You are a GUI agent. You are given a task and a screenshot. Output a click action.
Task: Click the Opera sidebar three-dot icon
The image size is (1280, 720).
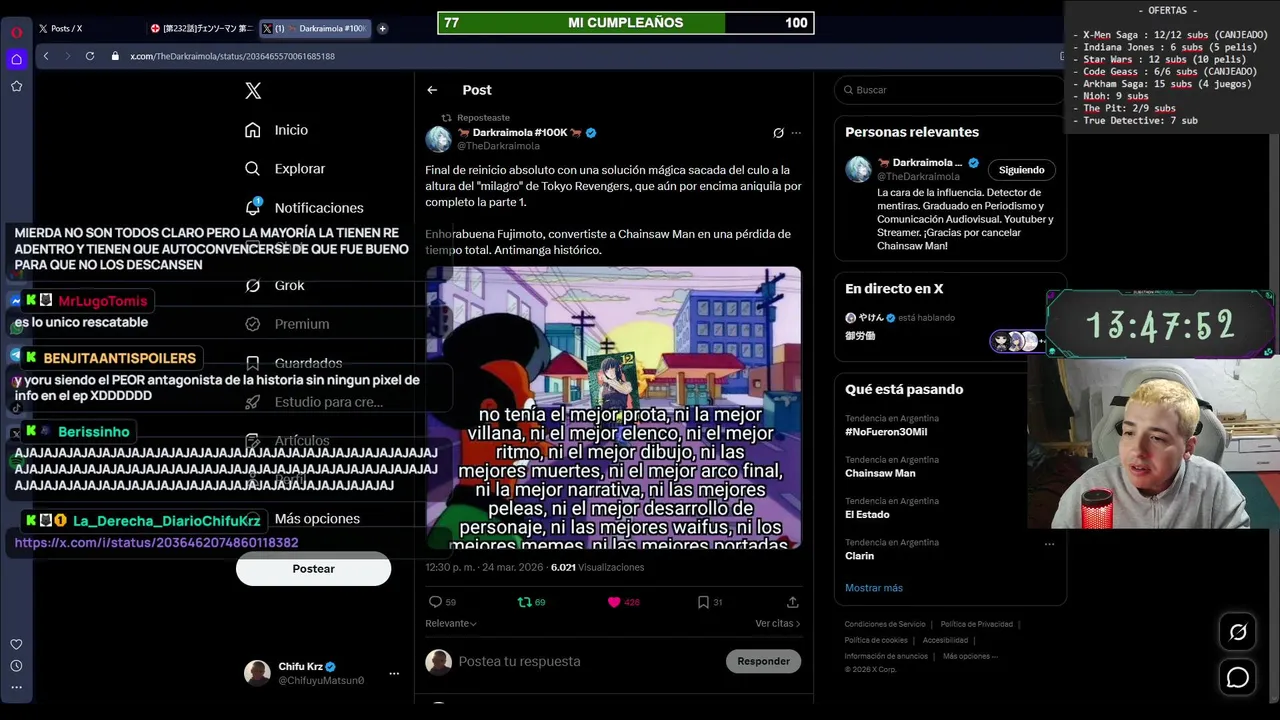tap(16, 687)
